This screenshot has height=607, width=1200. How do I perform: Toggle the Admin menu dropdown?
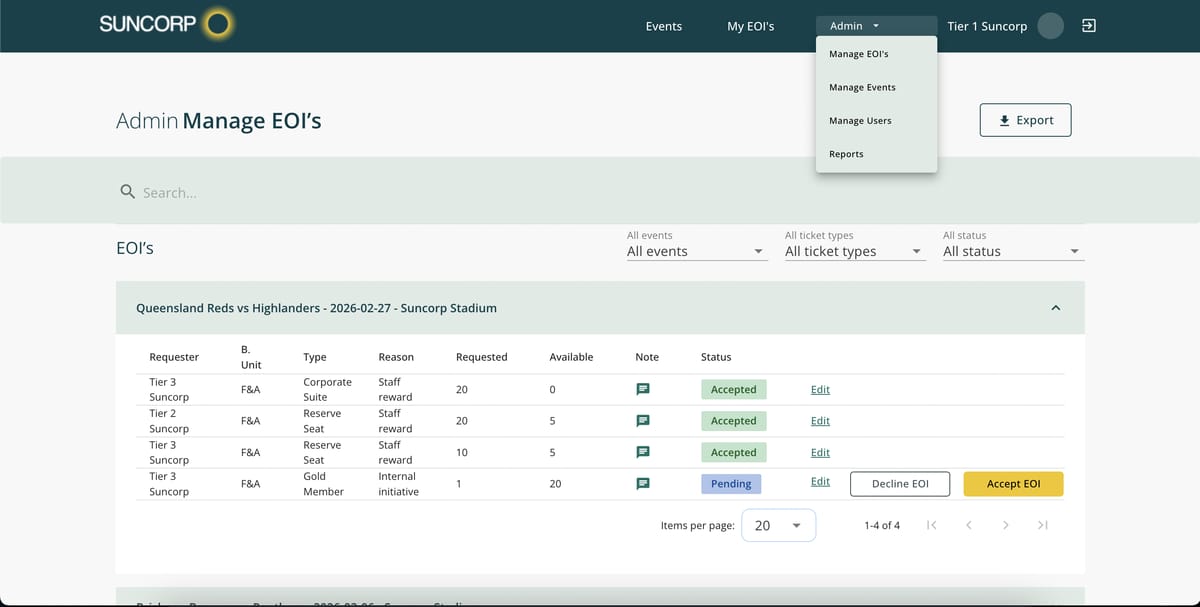click(876, 26)
